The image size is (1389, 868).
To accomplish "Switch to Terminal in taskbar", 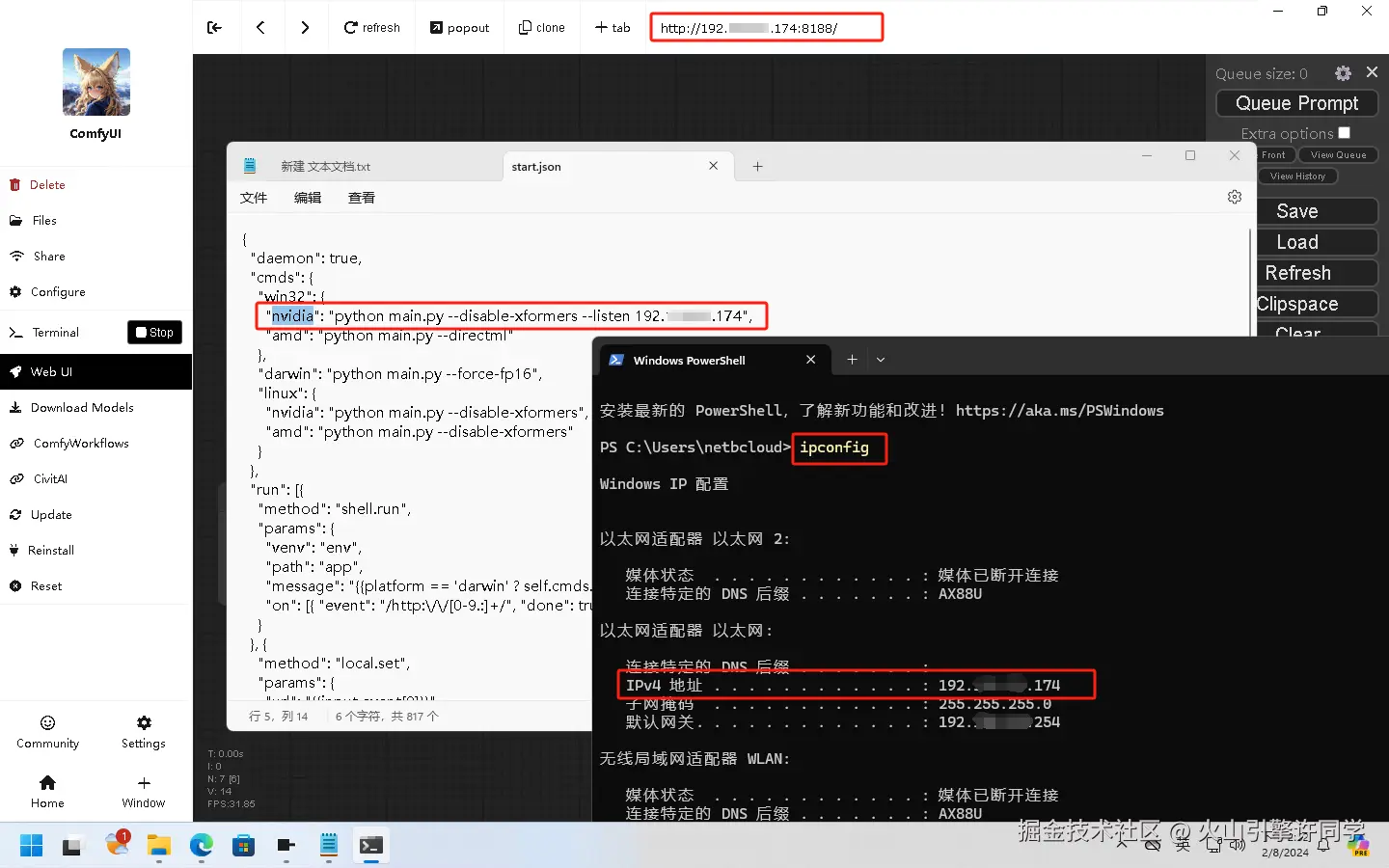I will pyautogui.click(x=371, y=846).
